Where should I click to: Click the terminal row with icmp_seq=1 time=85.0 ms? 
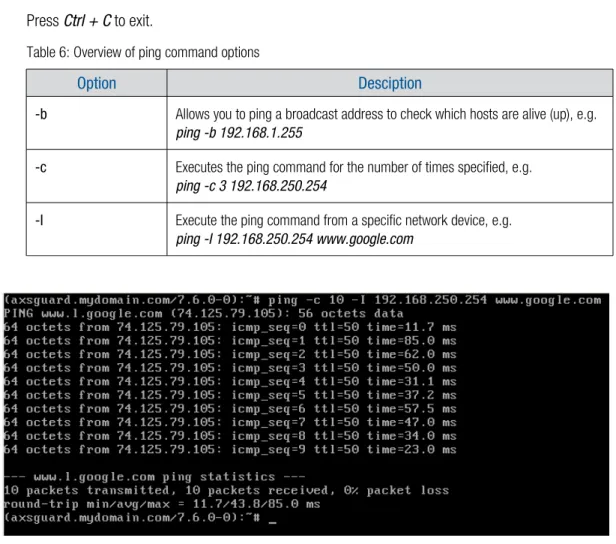tap(230, 341)
